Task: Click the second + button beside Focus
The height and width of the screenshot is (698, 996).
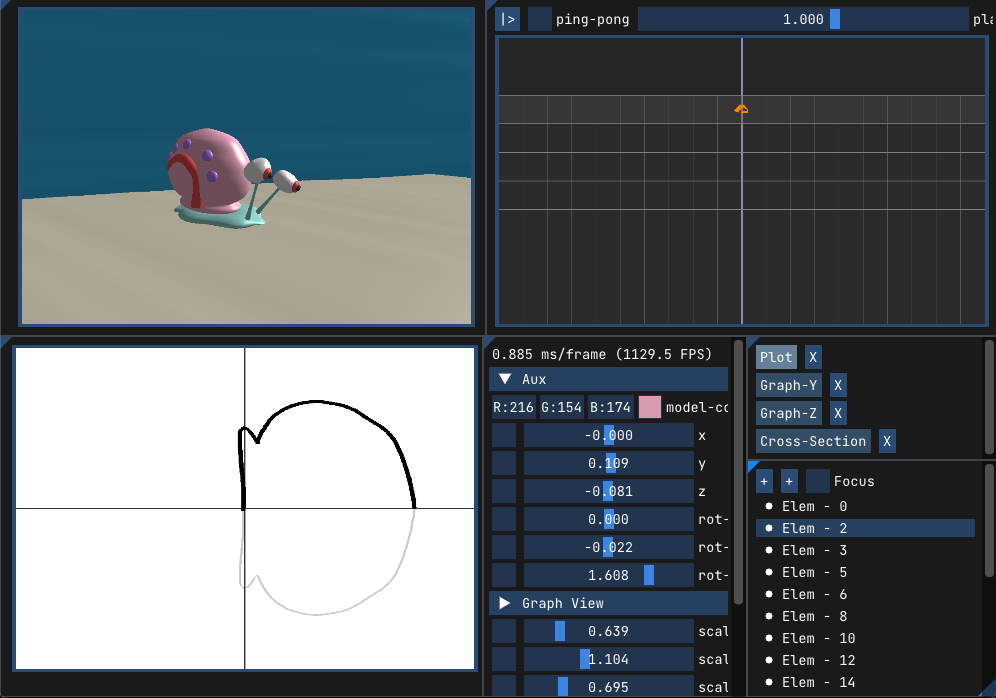Action: click(789, 481)
